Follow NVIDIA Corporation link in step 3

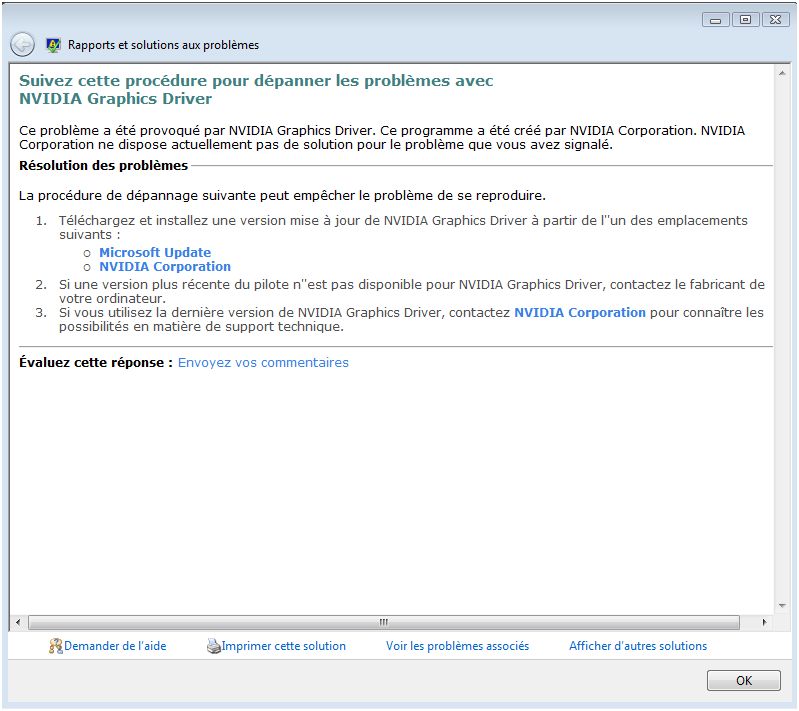coord(579,313)
